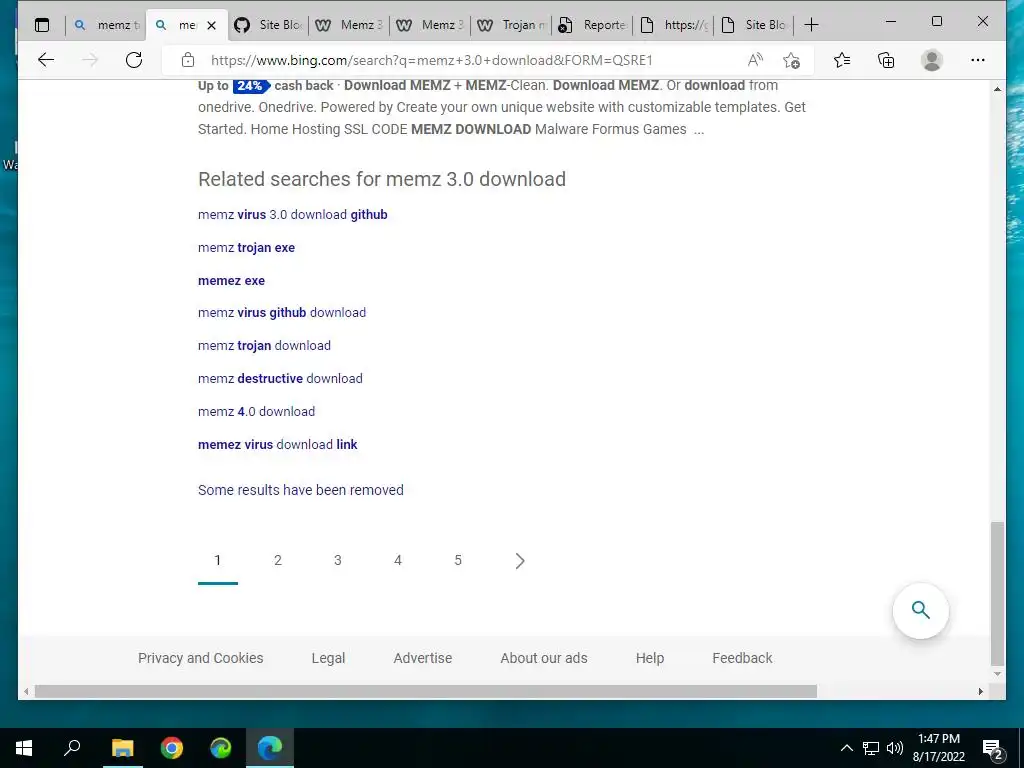Go to results page 3

[338, 560]
